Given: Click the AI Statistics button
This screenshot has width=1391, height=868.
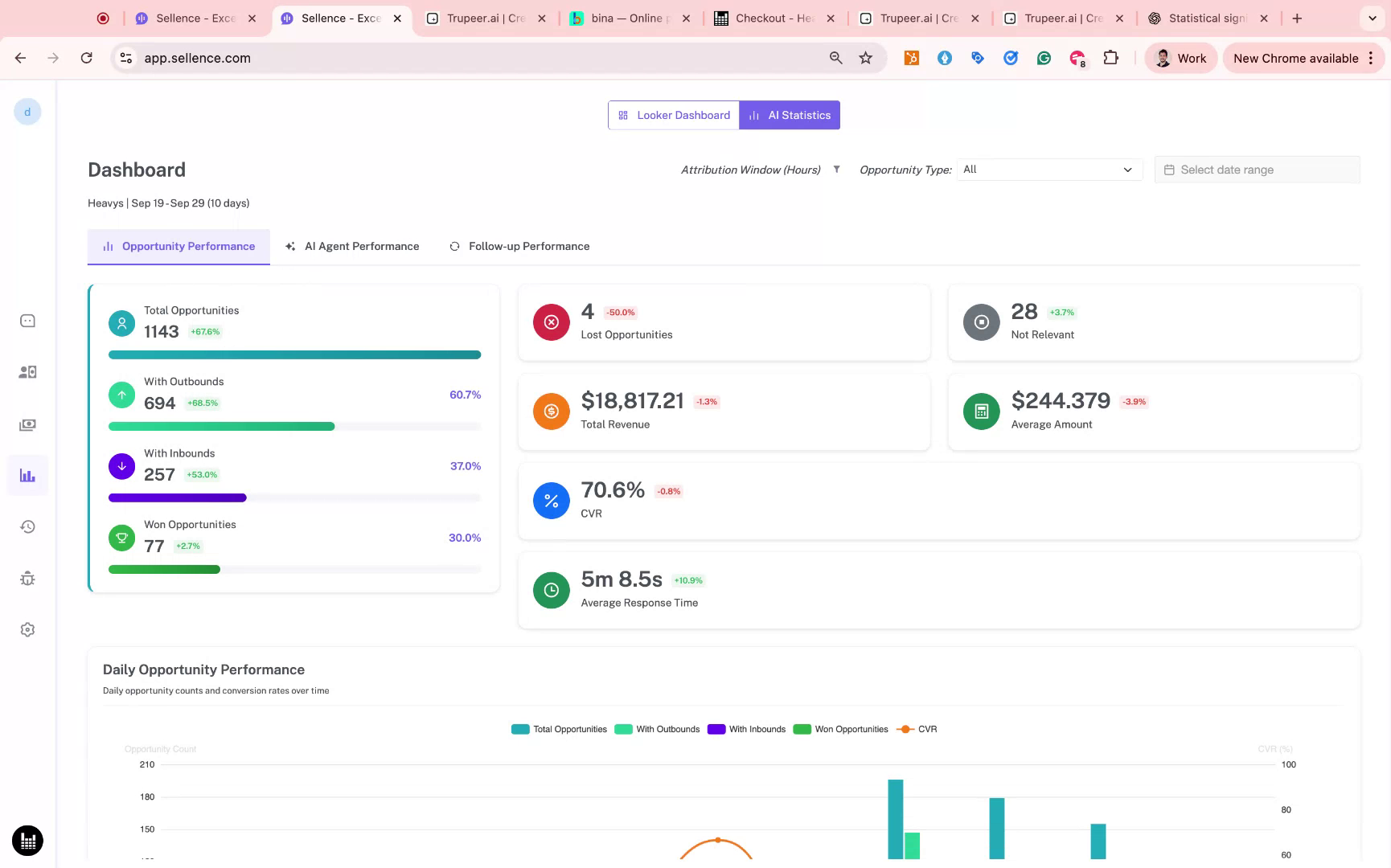Looking at the screenshot, I should 790,115.
